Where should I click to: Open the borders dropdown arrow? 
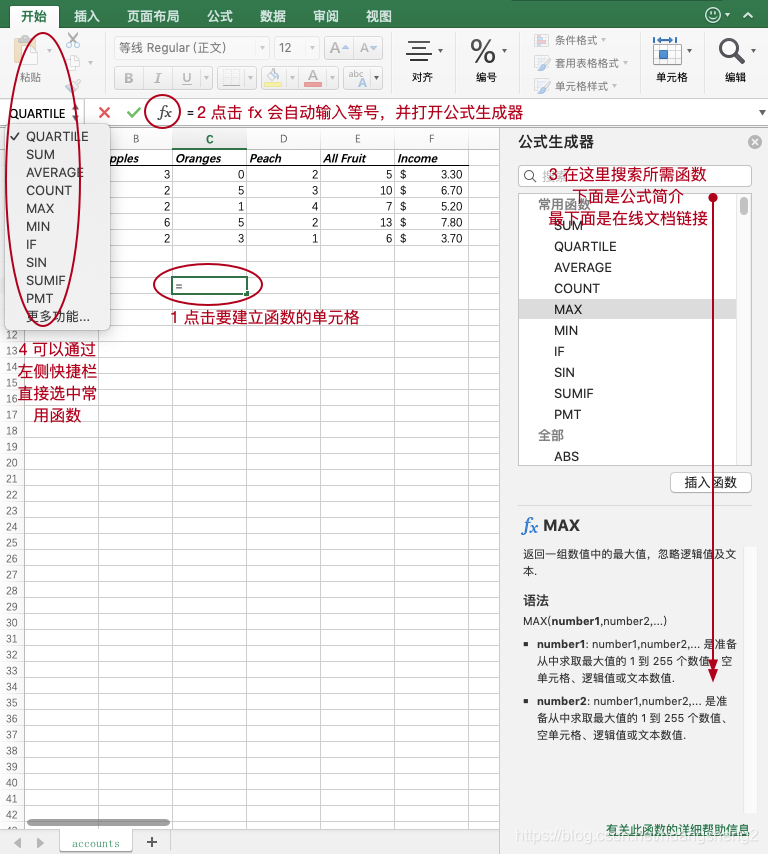point(251,78)
